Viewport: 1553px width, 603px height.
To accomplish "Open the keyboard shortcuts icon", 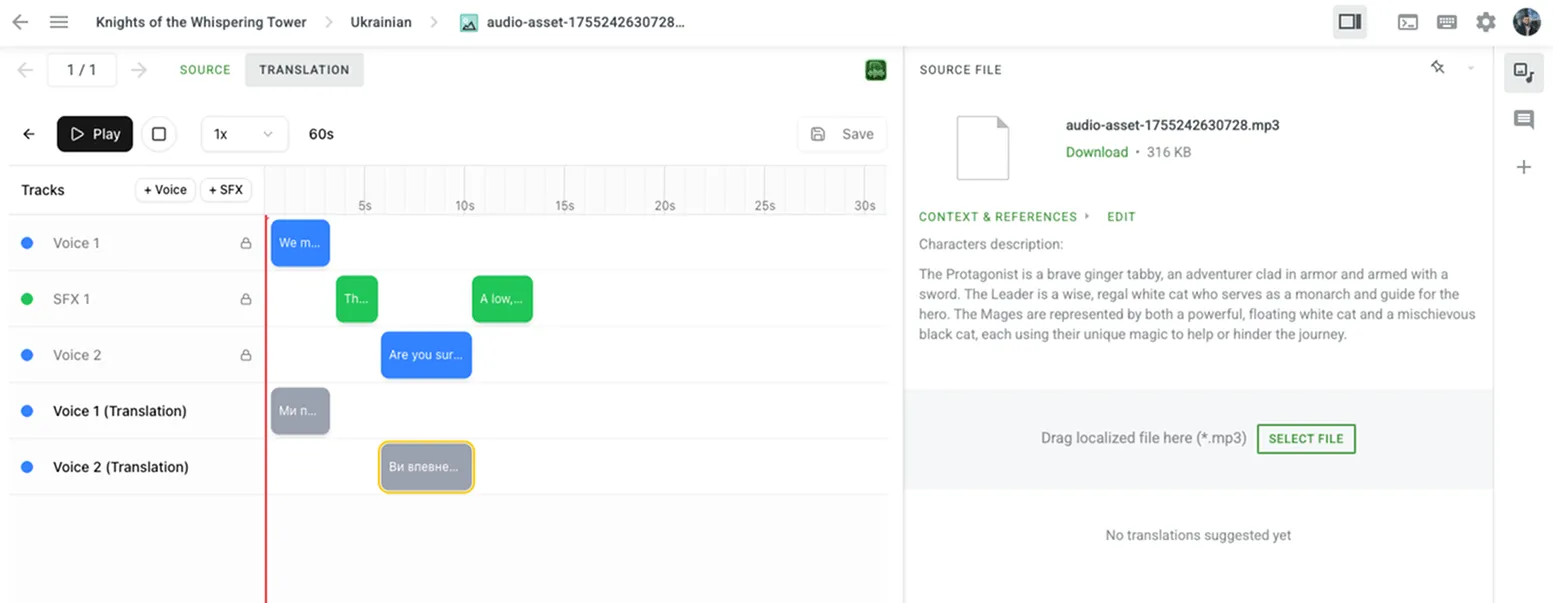I will (1447, 21).
